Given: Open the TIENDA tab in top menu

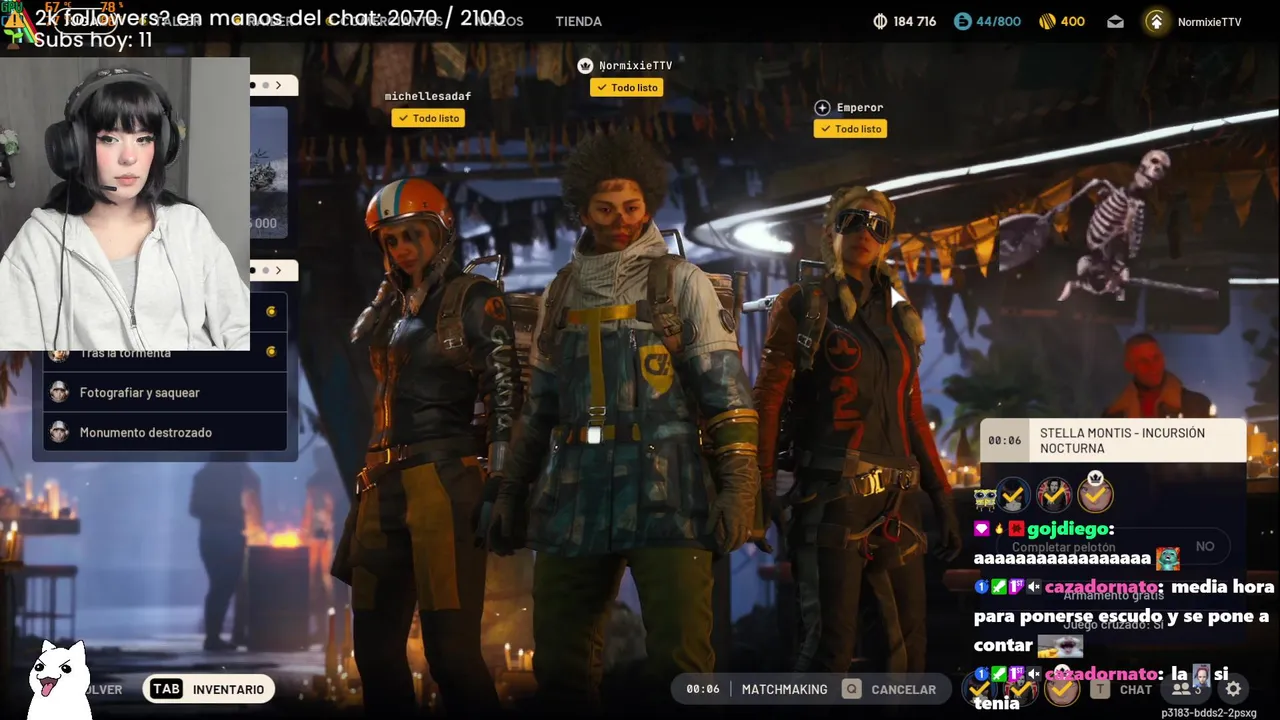Looking at the screenshot, I should coord(578,21).
